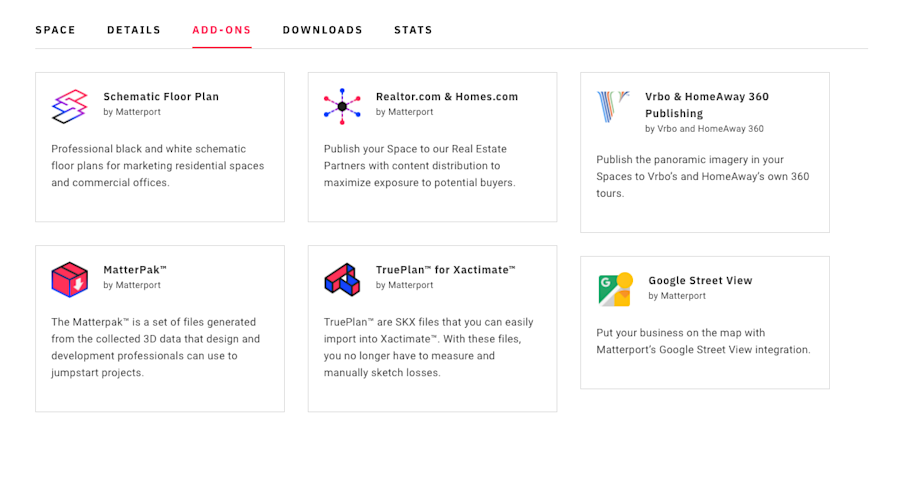Click the Vrbo & HomeAway striped icon

pyautogui.click(x=613, y=107)
